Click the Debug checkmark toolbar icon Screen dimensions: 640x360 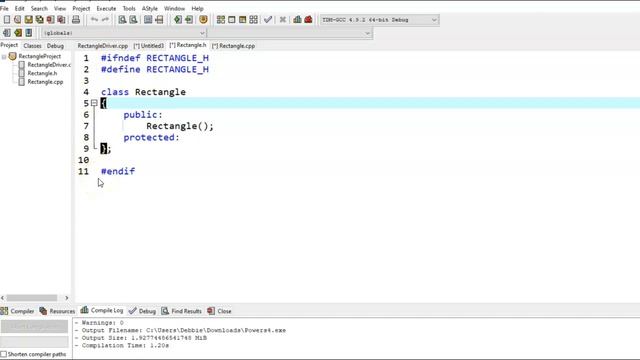pos(268,20)
